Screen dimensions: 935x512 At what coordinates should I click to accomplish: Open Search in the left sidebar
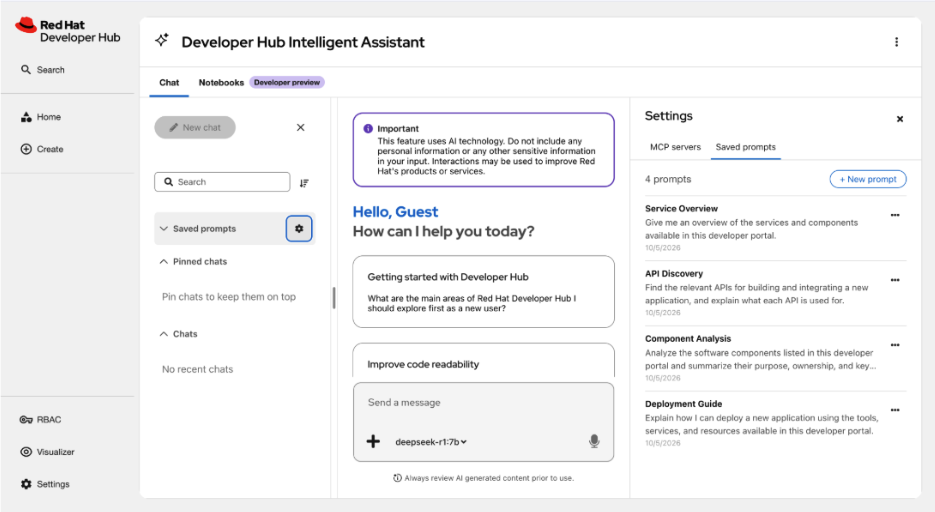pos(43,70)
